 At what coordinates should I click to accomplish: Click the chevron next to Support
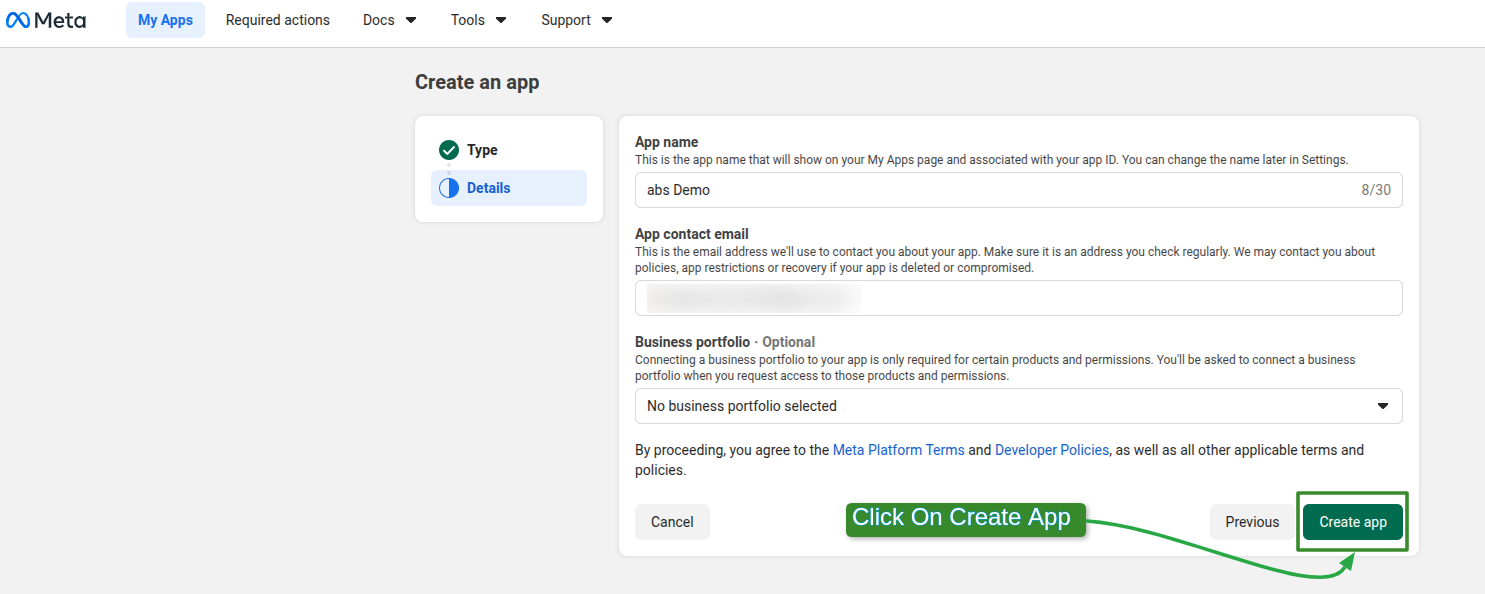click(x=606, y=19)
